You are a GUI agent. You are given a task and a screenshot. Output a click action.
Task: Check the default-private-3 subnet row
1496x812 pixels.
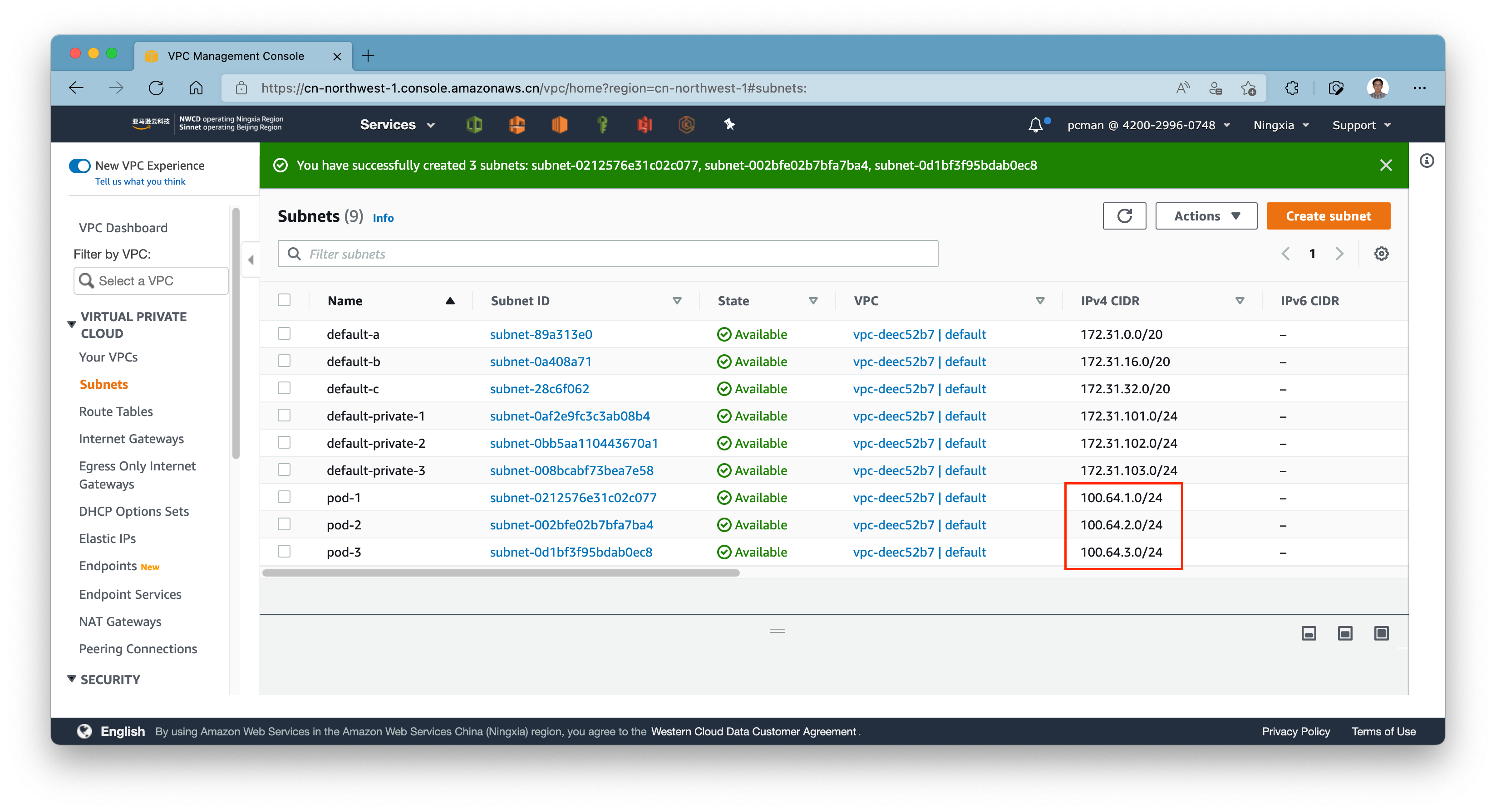[284, 470]
